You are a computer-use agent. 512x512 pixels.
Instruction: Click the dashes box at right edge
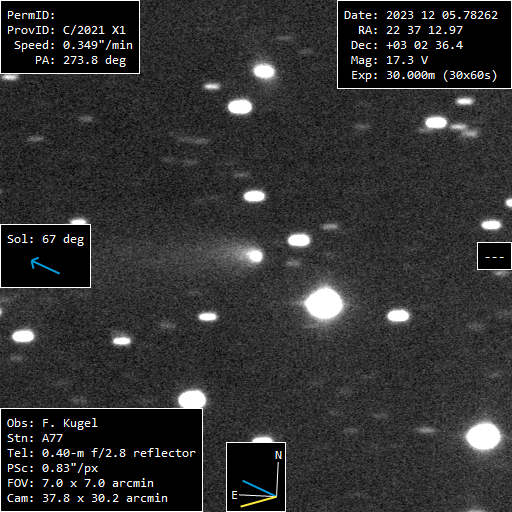(x=494, y=256)
